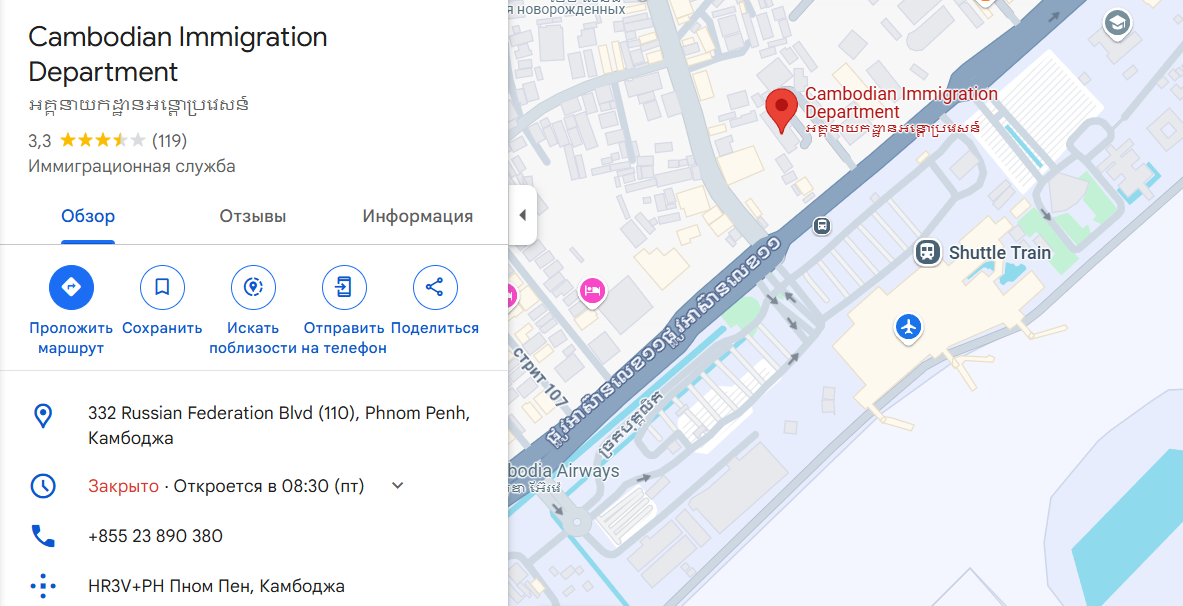Click the Отправить на телефон icon
The height and width of the screenshot is (606, 1183).
point(344,288)
